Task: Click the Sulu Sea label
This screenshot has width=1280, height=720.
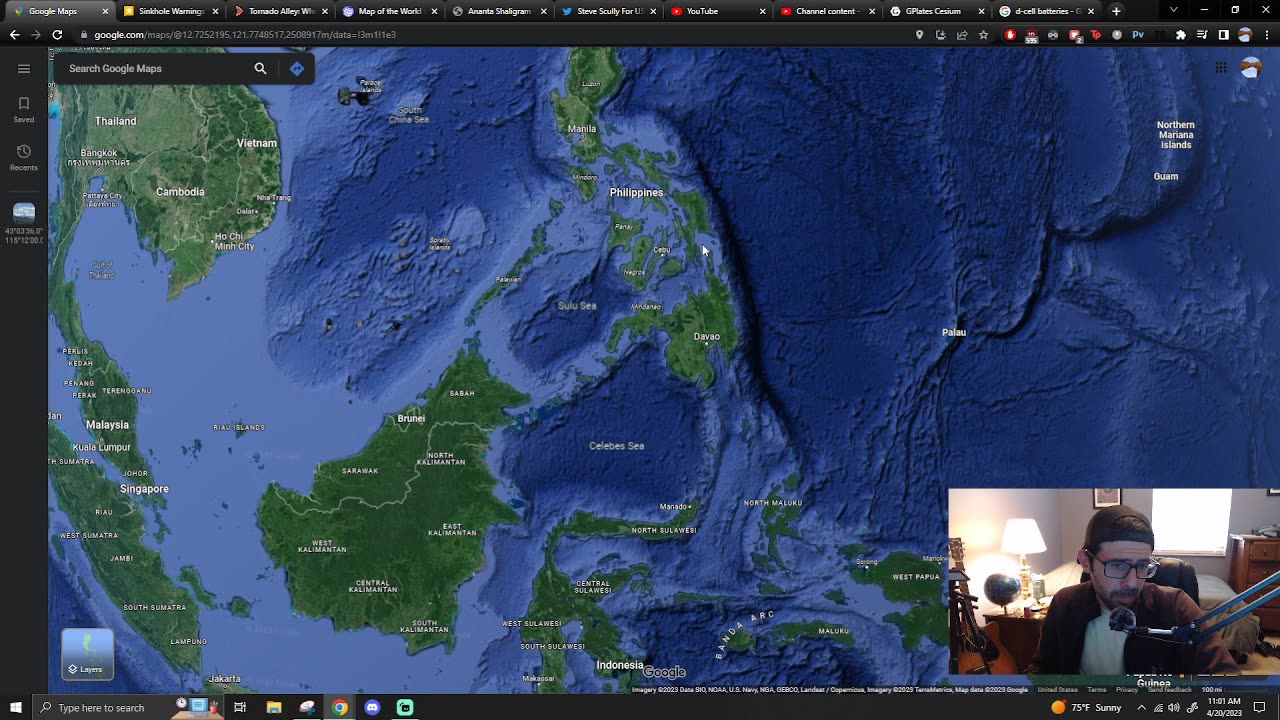Action: coord(577,306)
